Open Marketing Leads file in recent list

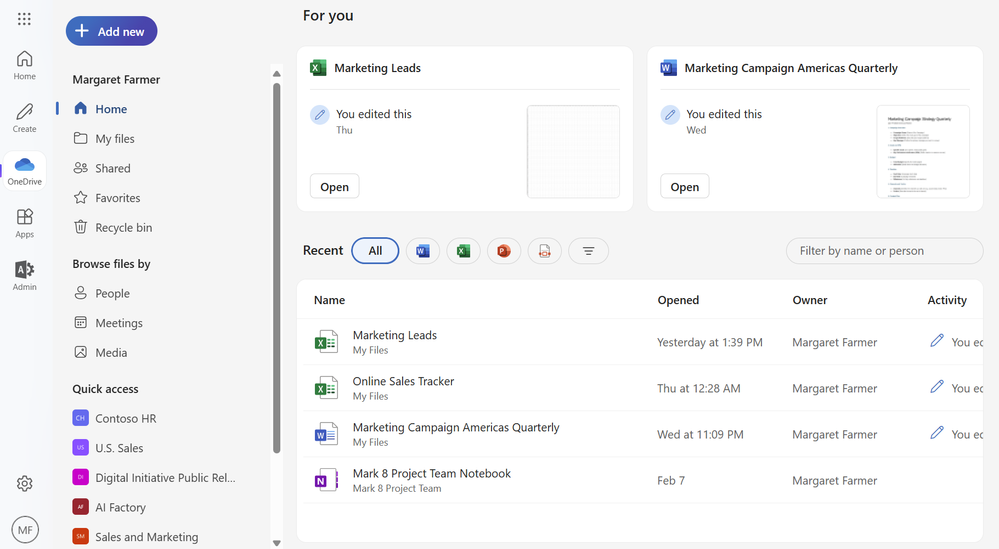(x=394, y=335)
